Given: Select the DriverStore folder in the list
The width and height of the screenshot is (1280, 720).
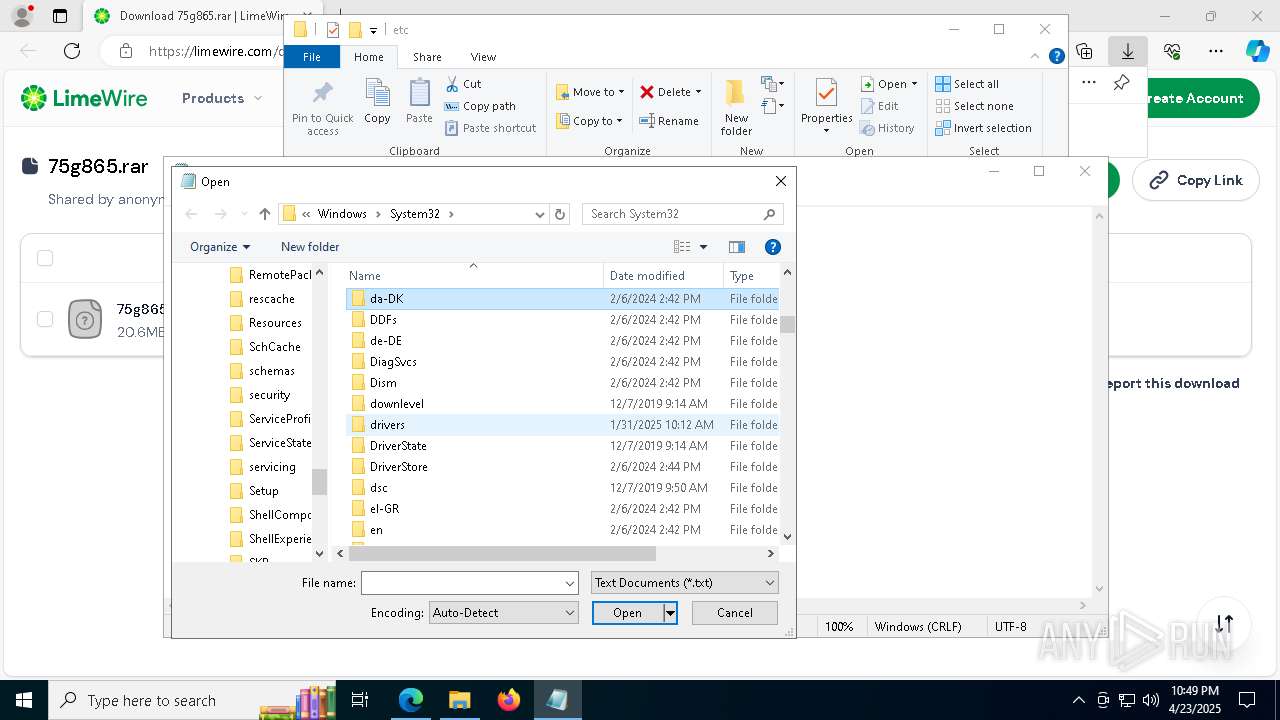Looking at the screenshot, I should (x=563, y=467).
